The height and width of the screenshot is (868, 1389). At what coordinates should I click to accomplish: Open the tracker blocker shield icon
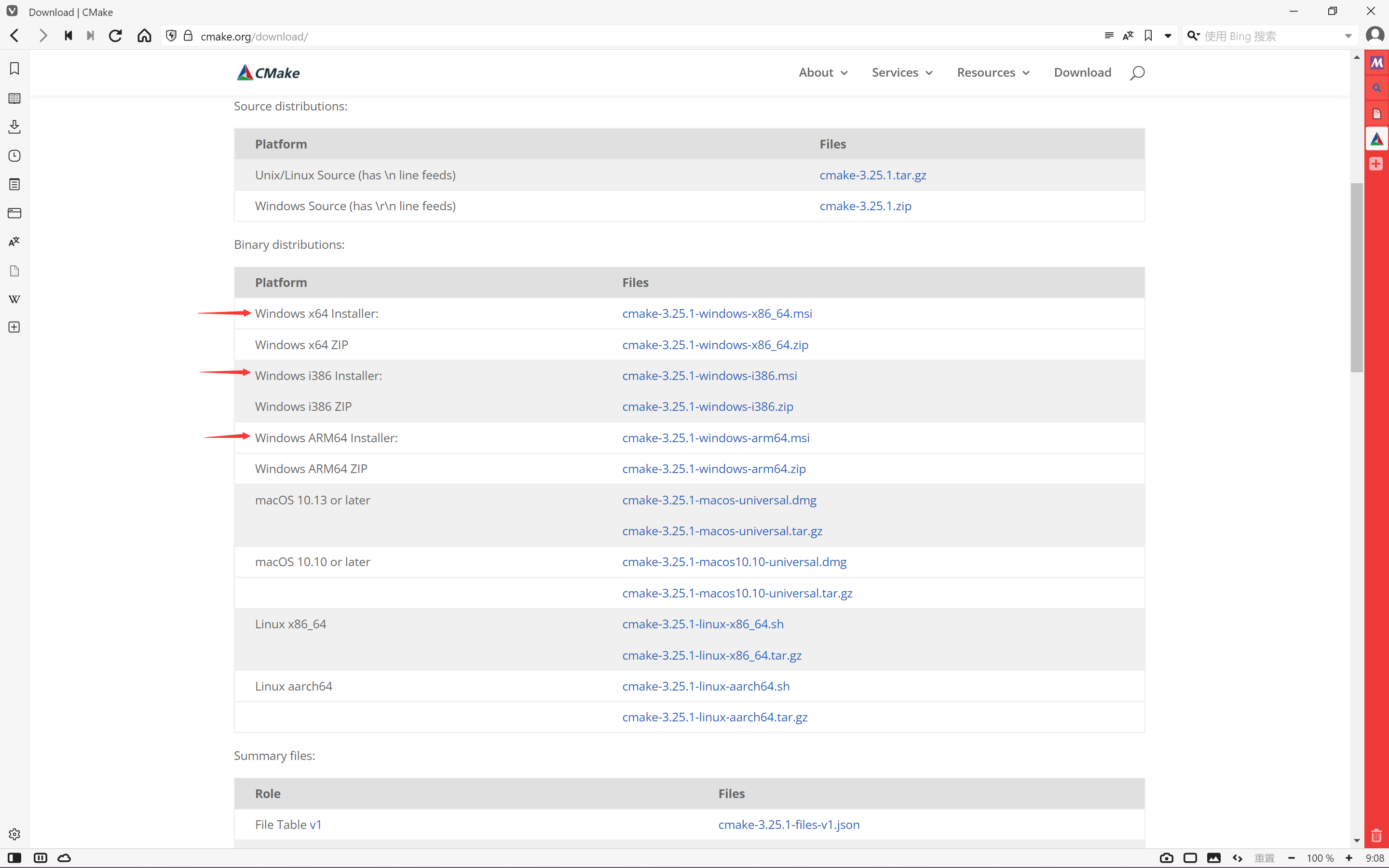point(171,36)
